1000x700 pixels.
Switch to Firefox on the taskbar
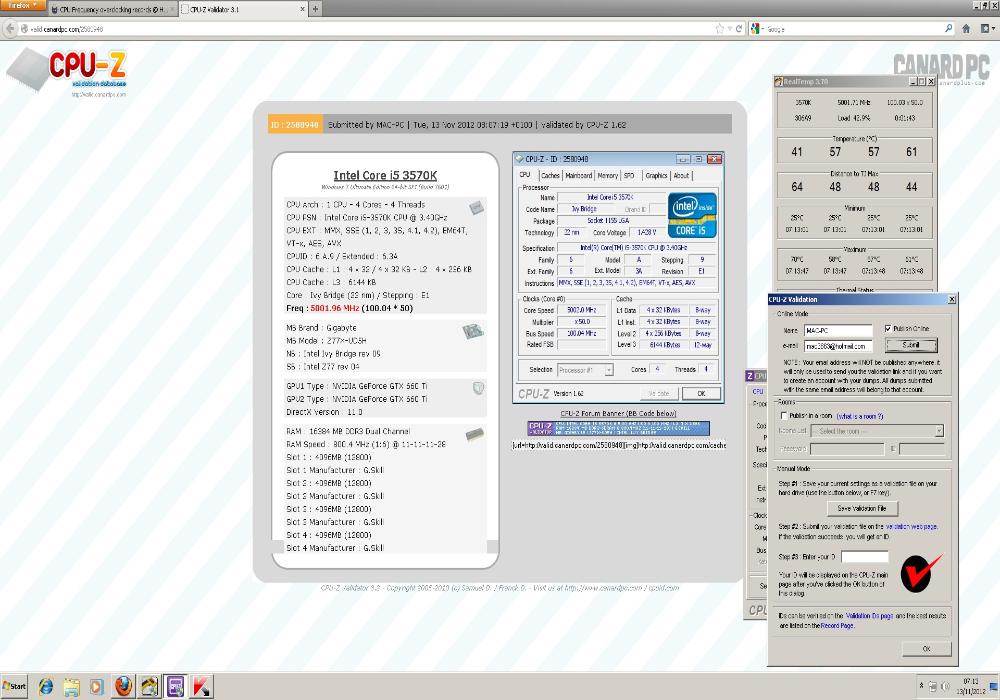(123, 687)
